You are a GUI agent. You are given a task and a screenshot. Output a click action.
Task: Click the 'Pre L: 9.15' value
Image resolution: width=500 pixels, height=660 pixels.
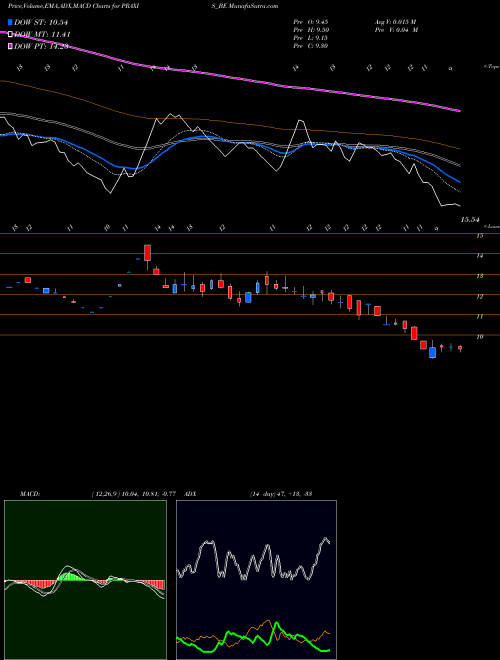tap(311, 38)
